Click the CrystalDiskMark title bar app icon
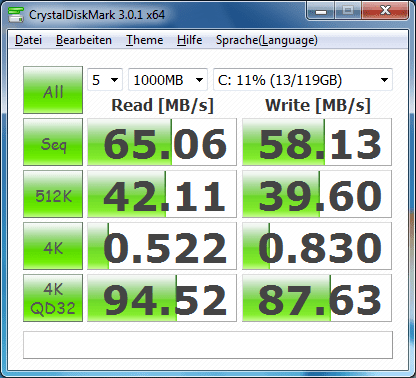416x378 pixels. click(x=16, y=14)
